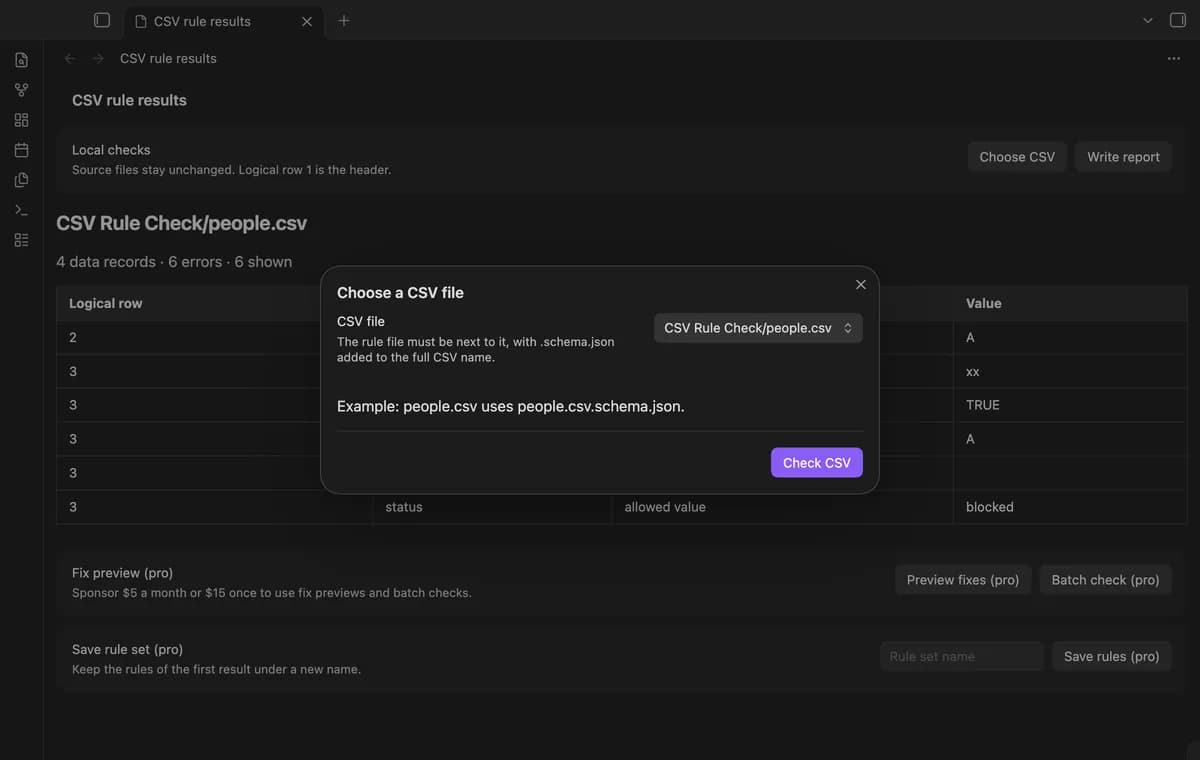Switch to the CSV rule results tab
Viewport: 1200px width, 760px height.
pyautogui.click(x=224, y=21)
